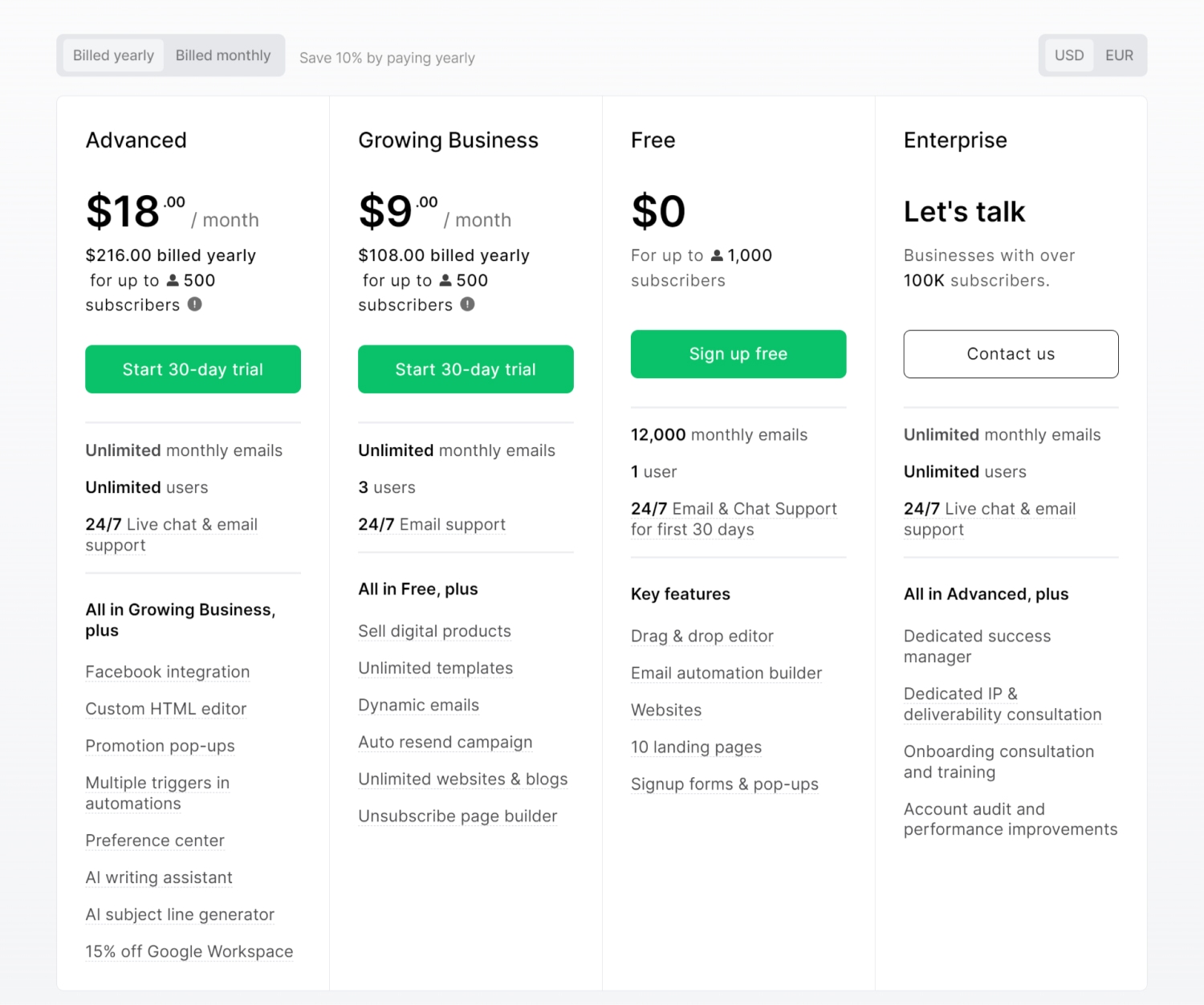Click 10 landing pages feature
1204x1005 pixels.
[696, 747]
